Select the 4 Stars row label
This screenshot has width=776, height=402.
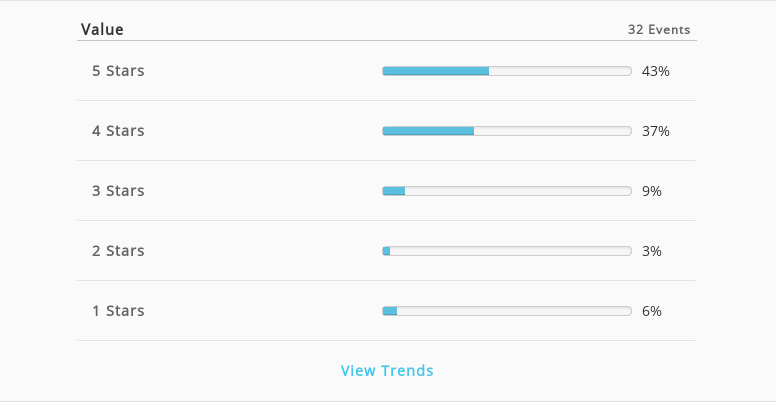(118, 131)
